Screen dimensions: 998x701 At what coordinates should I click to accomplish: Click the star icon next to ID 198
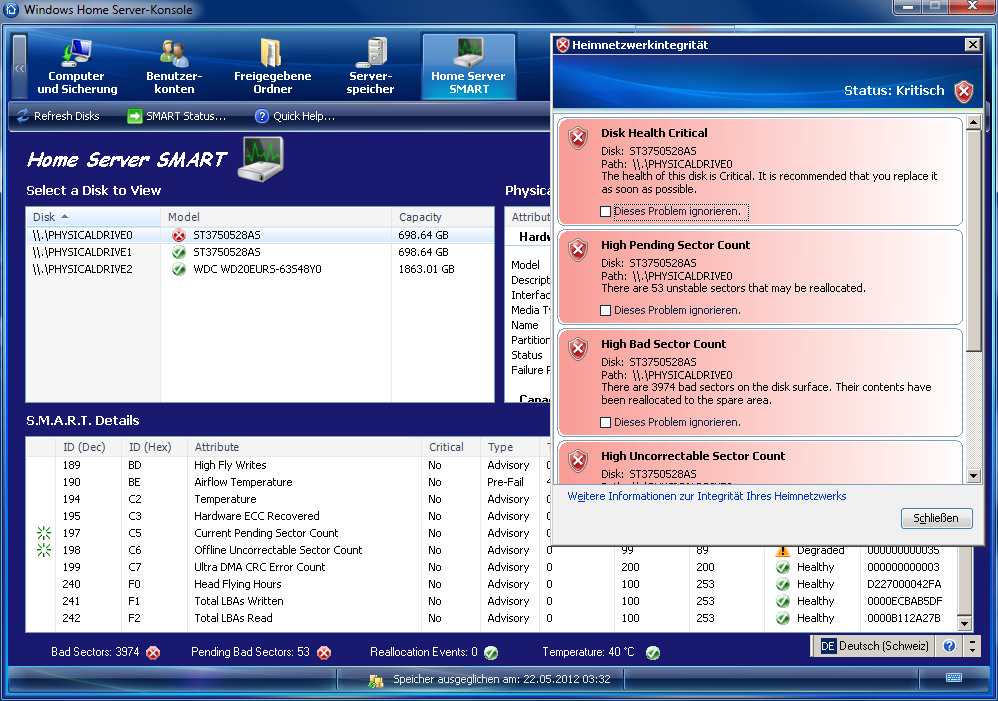pyautogui.click(x=43, y=550)
